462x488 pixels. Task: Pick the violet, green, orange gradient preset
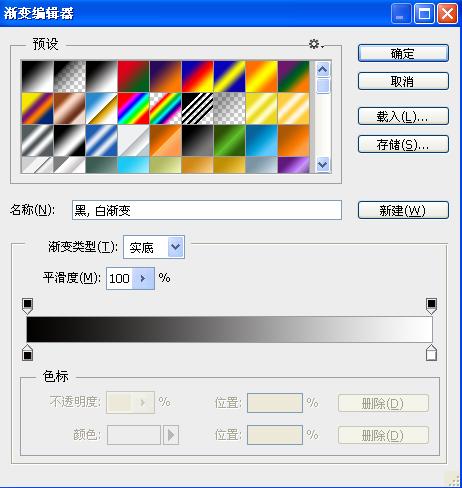tap(294, 76)
